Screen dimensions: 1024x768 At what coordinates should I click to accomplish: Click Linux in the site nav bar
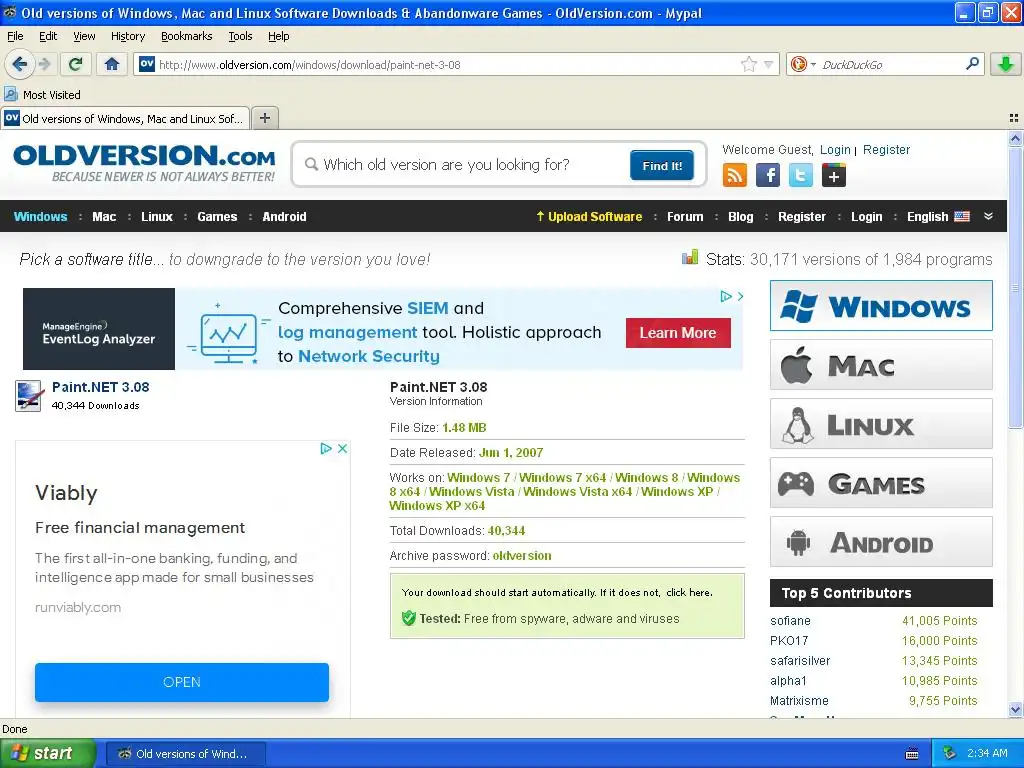coord(157,216)
